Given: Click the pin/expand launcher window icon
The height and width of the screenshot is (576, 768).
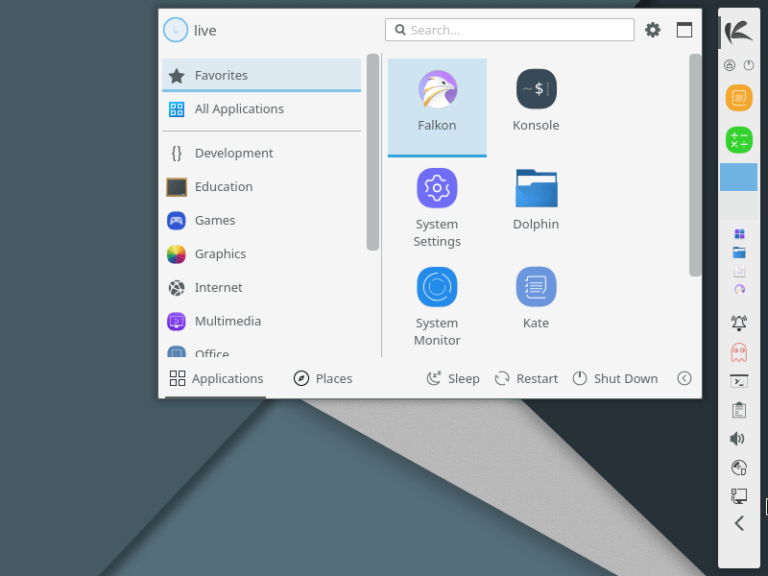Looking at the screenshot, I should pos(684,30).
